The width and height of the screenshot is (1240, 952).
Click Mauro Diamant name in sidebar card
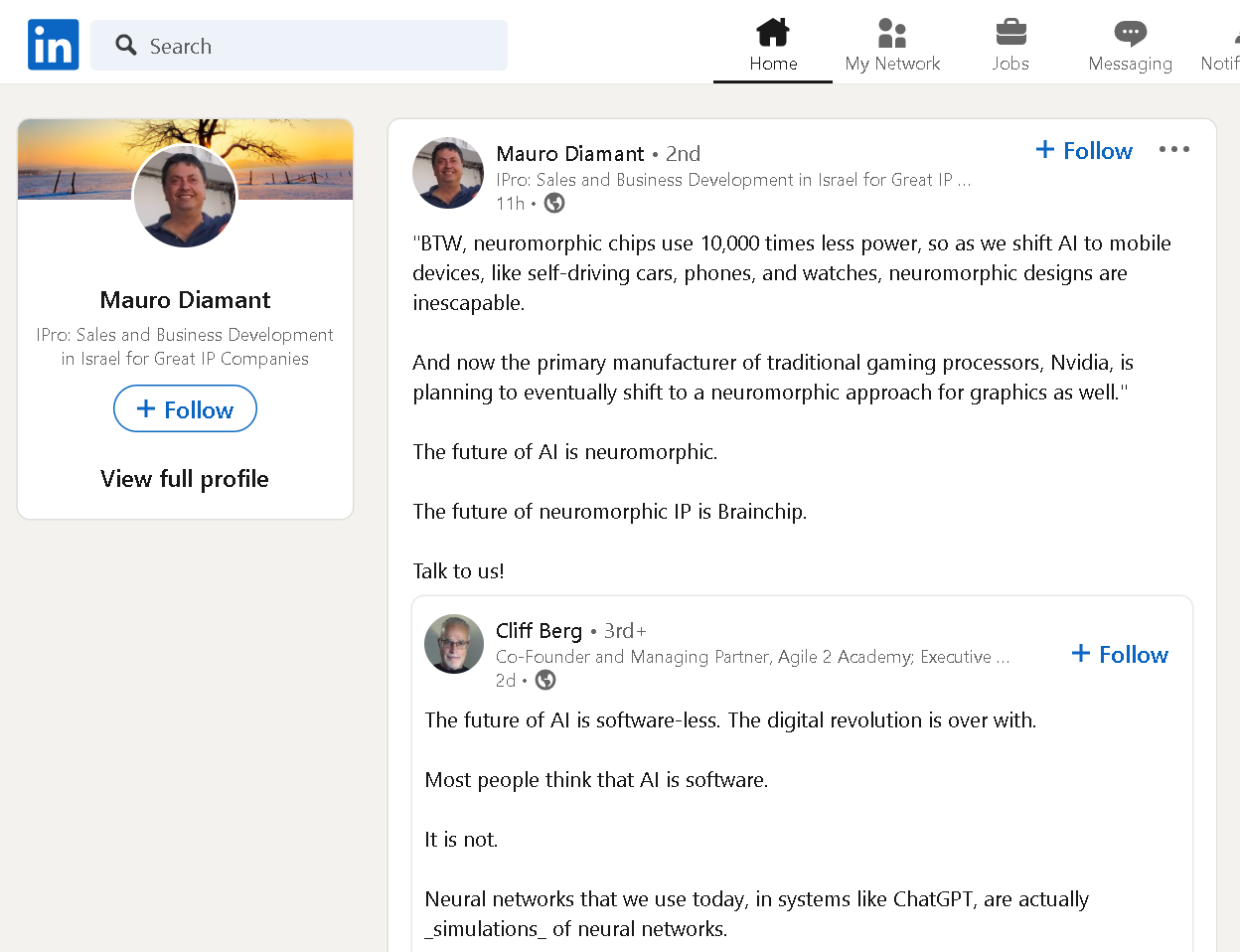point(185,300)
